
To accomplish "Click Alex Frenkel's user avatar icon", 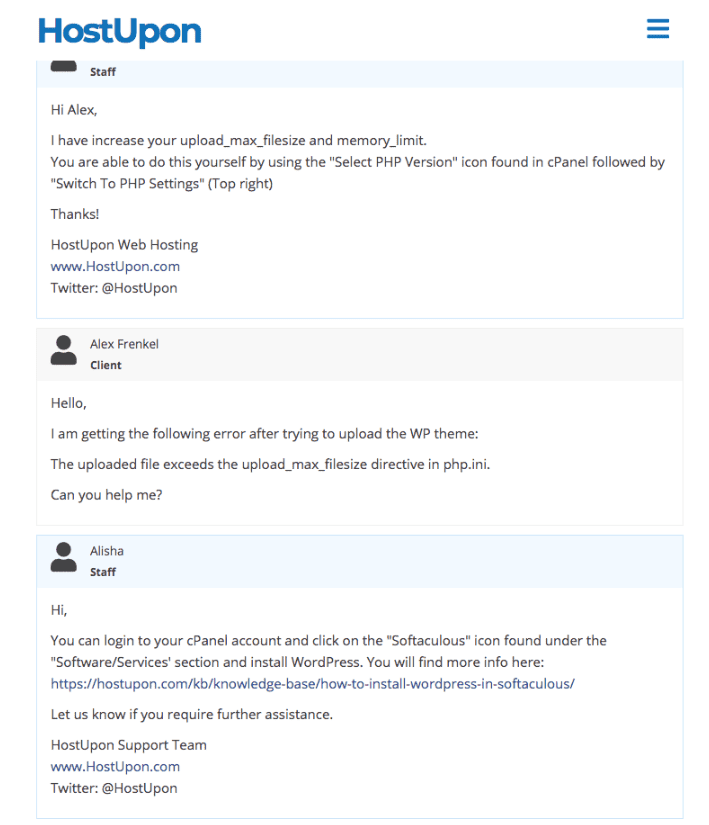I will (64, 350).
